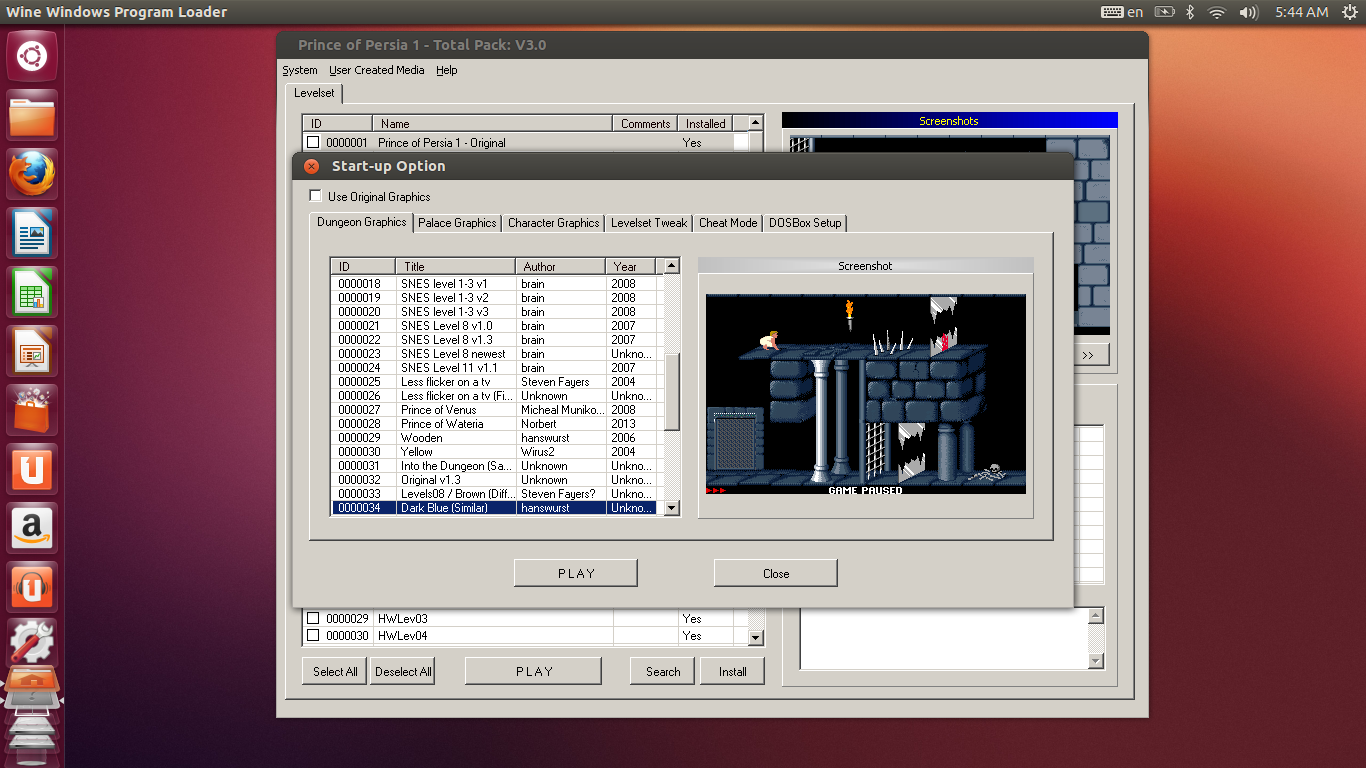This screenshot has height=768, width=1366.
Task: Sort graphics list by ID column header
Action: coord(363,266)
